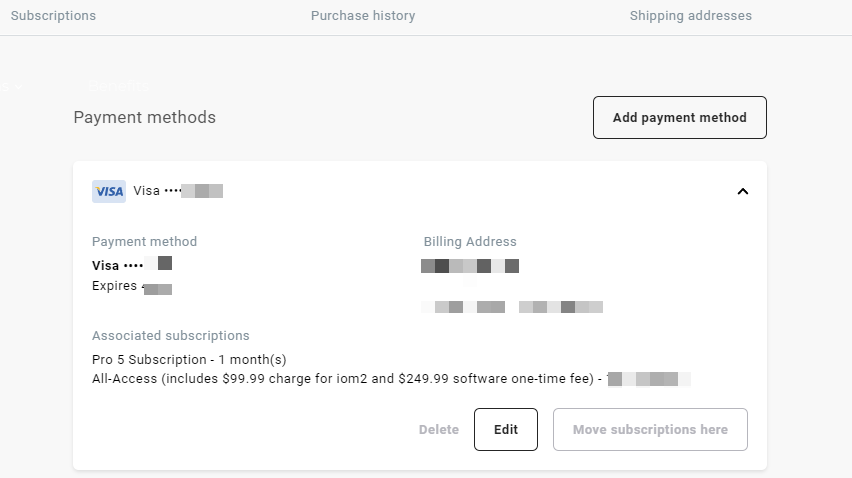852x478 pixels.
Task: Click the bold Visa card number text
Action: tap(132, 265)
